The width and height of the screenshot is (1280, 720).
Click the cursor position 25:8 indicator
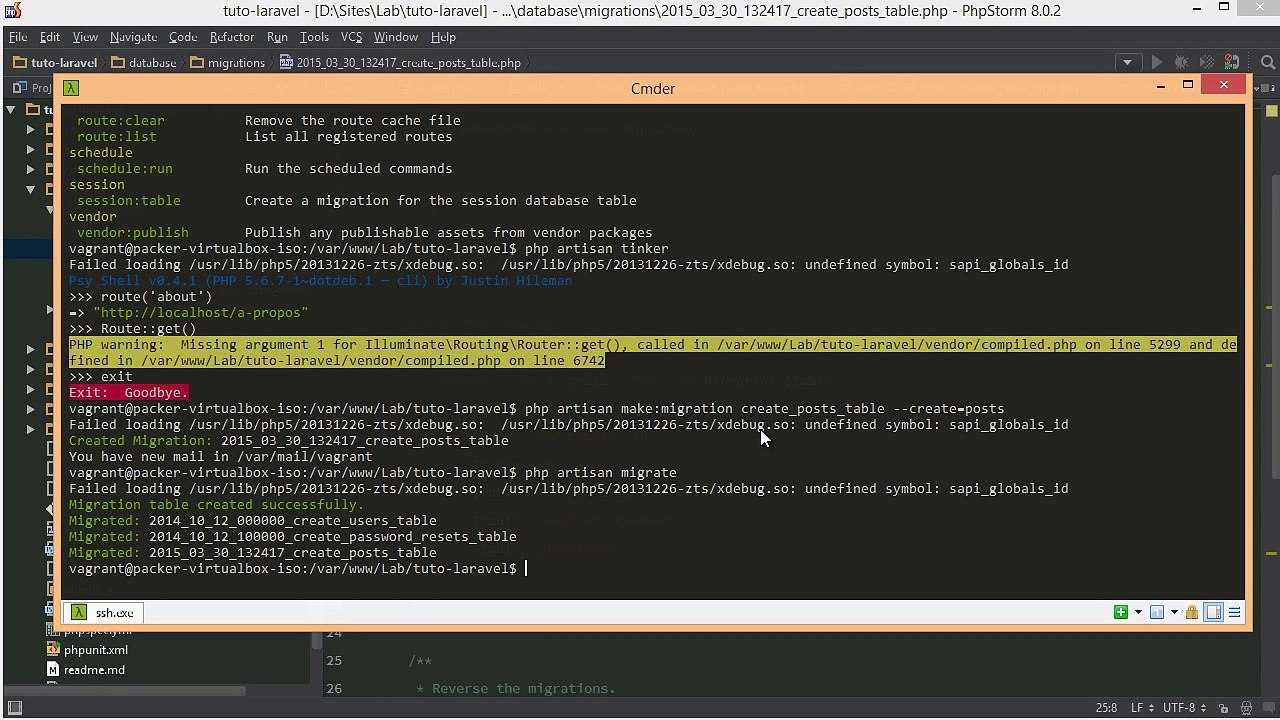click(1106, 708)
